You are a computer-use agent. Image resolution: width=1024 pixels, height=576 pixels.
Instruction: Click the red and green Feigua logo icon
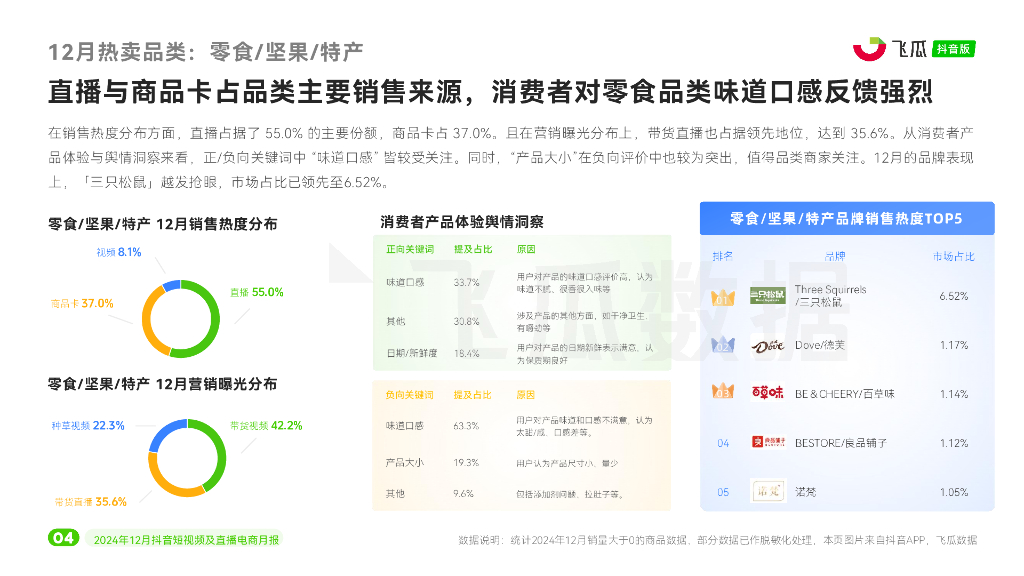(869, 49)
